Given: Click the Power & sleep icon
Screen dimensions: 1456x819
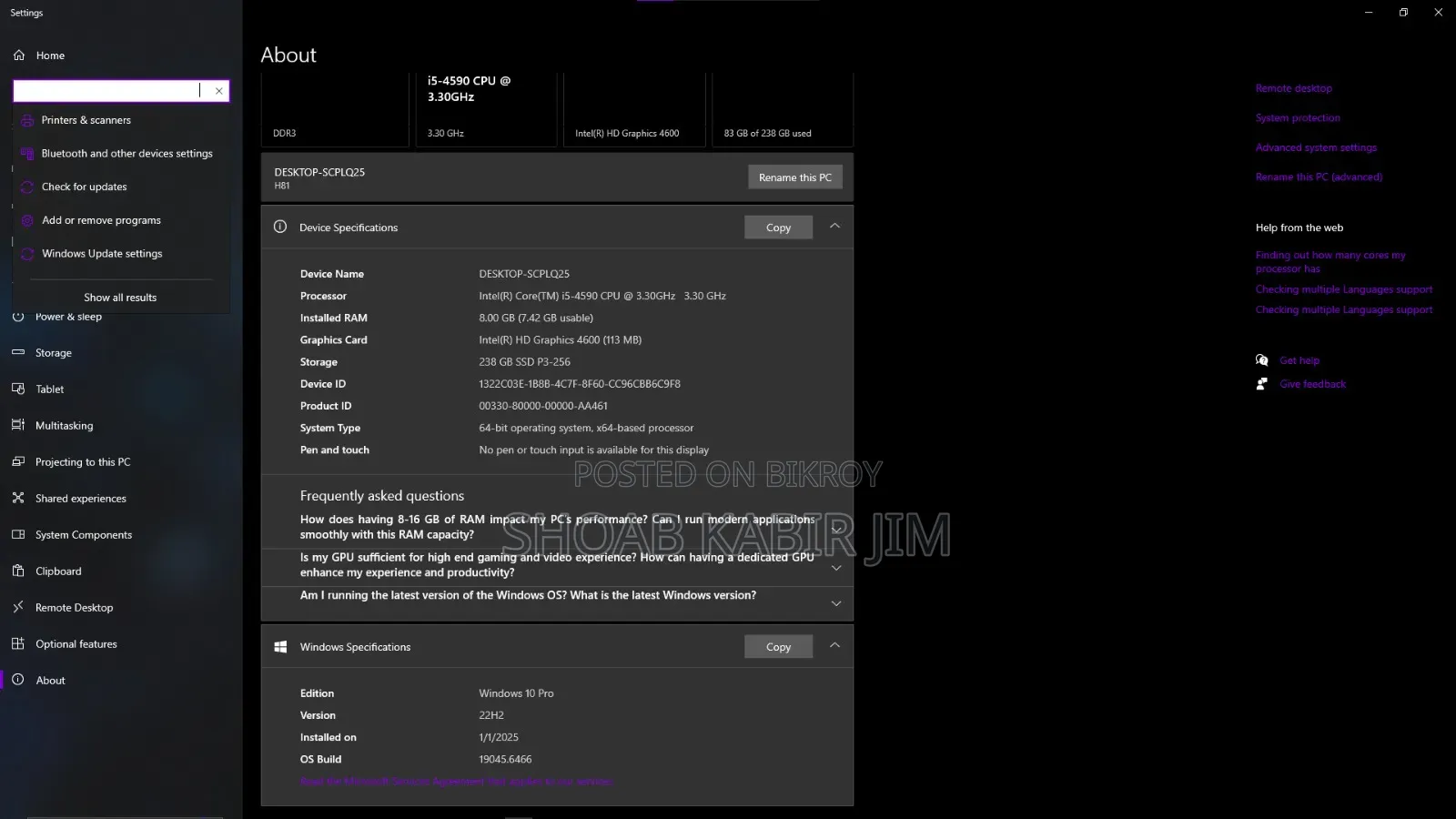Looking at the screenshot, I should point(18,317).
